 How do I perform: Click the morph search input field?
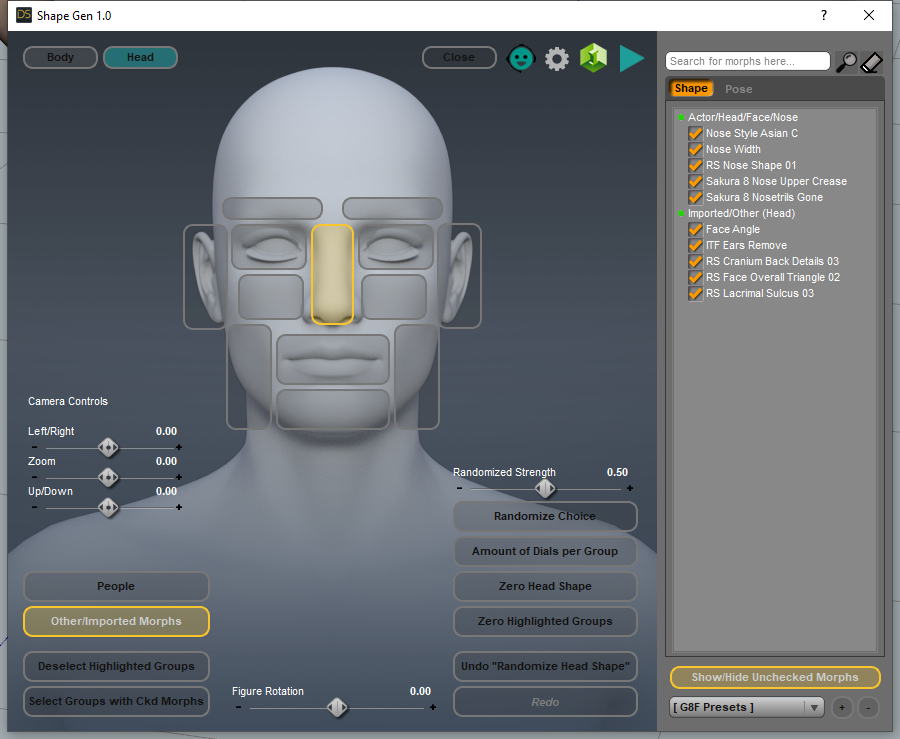pyautogui.click(x=747, y=61)
